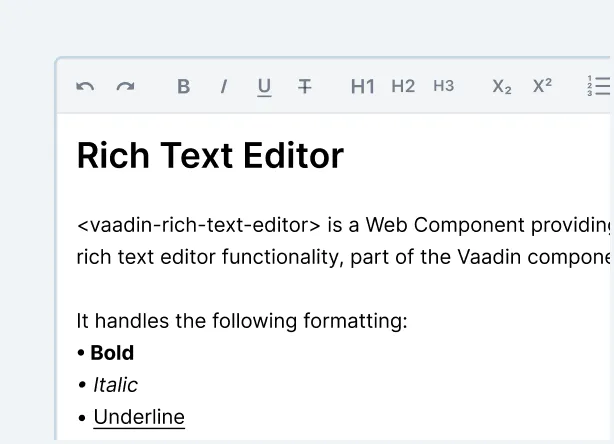The width and height of the screenshot is (614, 444).
Task: Apply strikethrough formatting from the toolbar
Action: 304,87
